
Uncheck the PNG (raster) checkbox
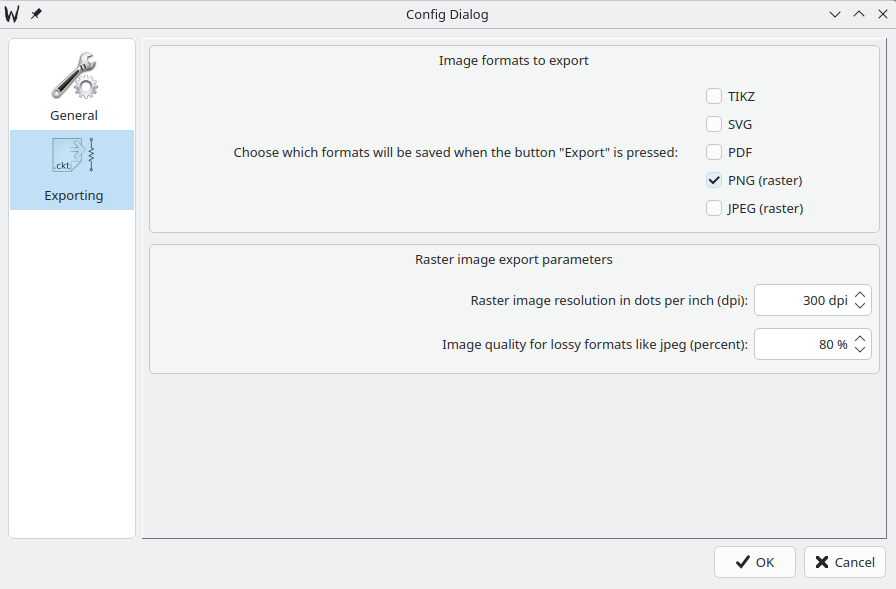coord(714,181)
